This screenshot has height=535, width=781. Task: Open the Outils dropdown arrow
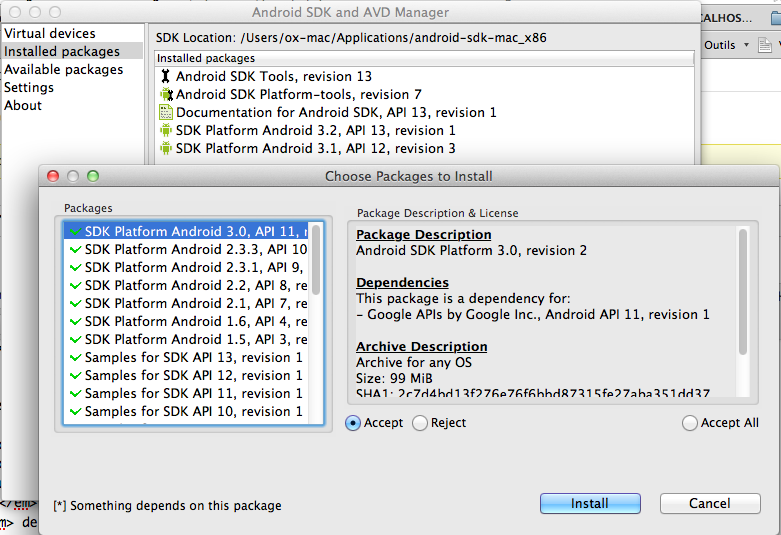747,45
